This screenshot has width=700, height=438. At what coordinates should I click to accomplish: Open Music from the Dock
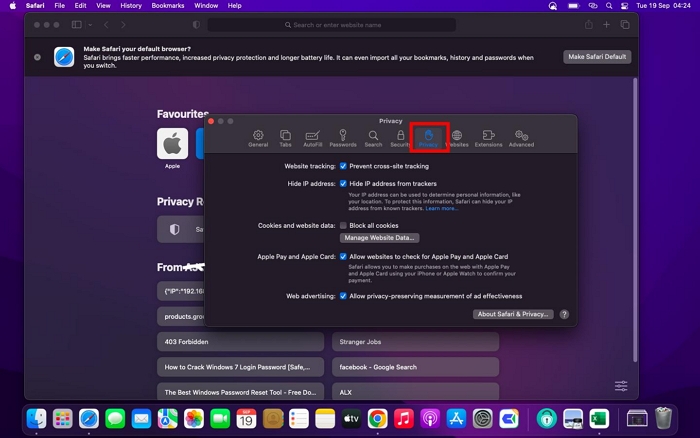[404, 419]
